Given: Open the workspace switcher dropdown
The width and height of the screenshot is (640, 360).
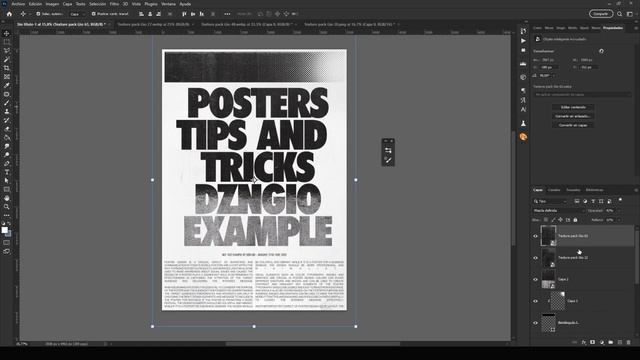Looking at the screenshot, I should pyautogui.click(x=630, y=14).
